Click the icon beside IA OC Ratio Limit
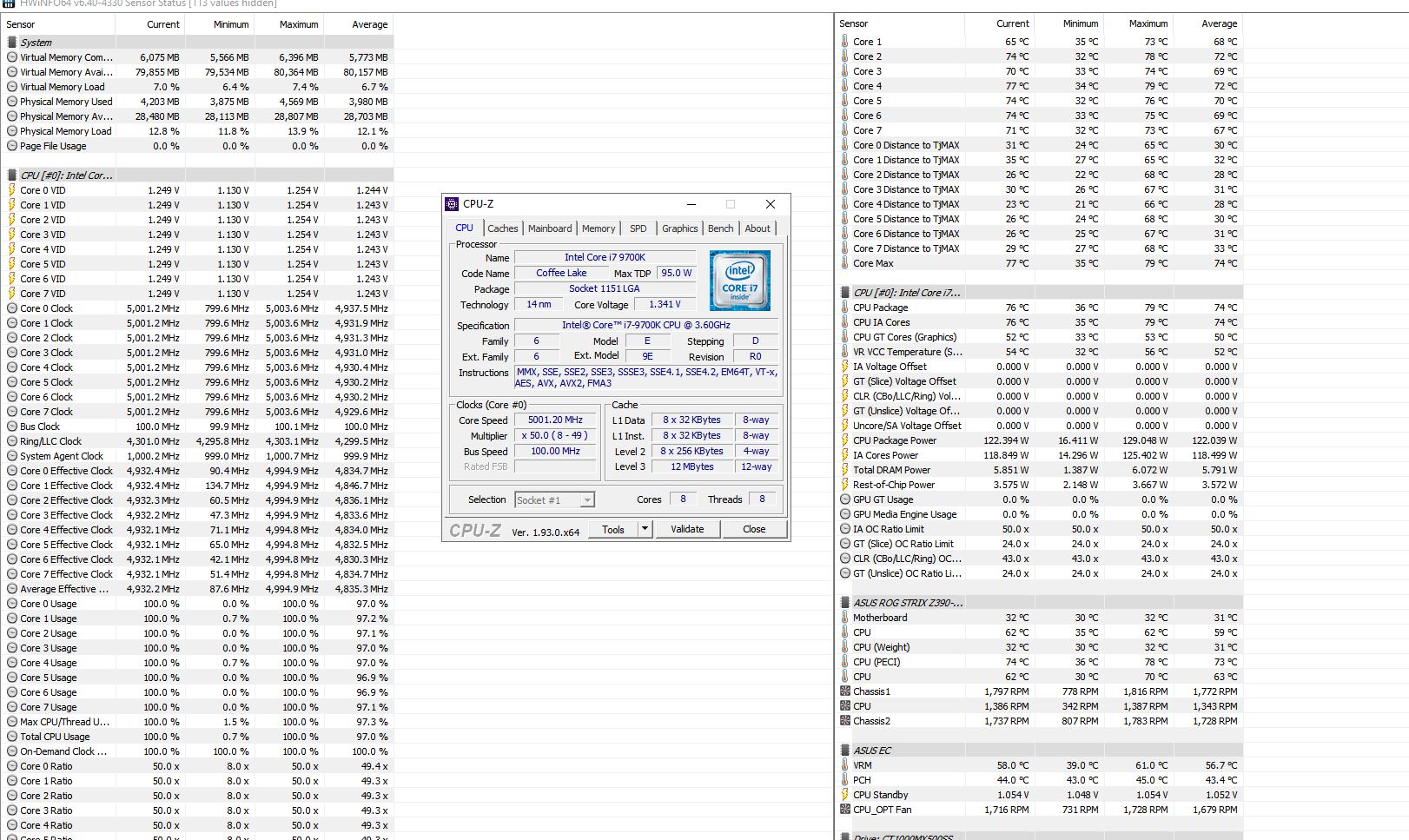Screen dimensions: 1409x840 845,529
